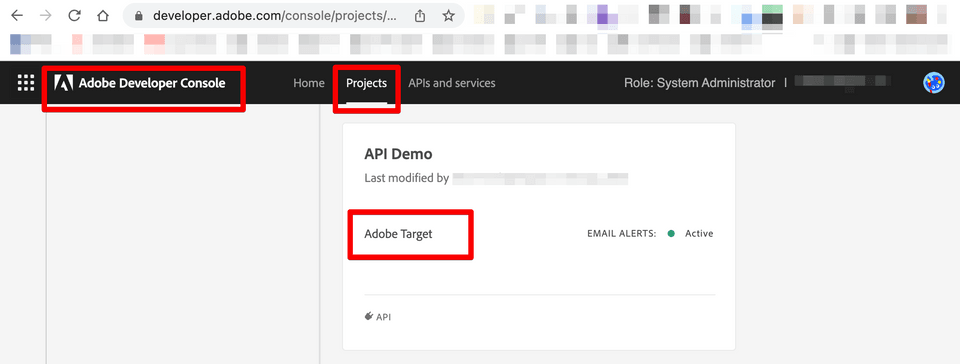
Task: Select the Projects tab
Action: point(366,83)
